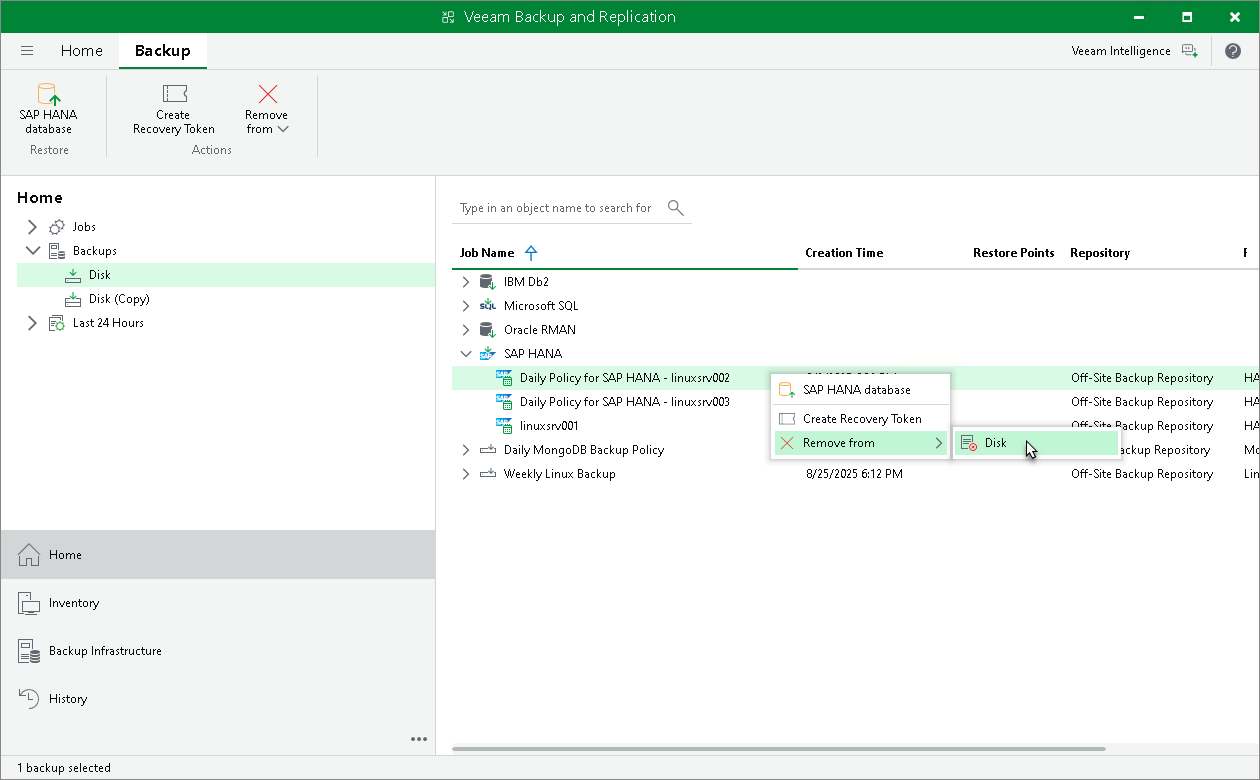Click the History navigation label
Image resolution: width=1260 pixels, height=780 pixels.
[68, 699]
